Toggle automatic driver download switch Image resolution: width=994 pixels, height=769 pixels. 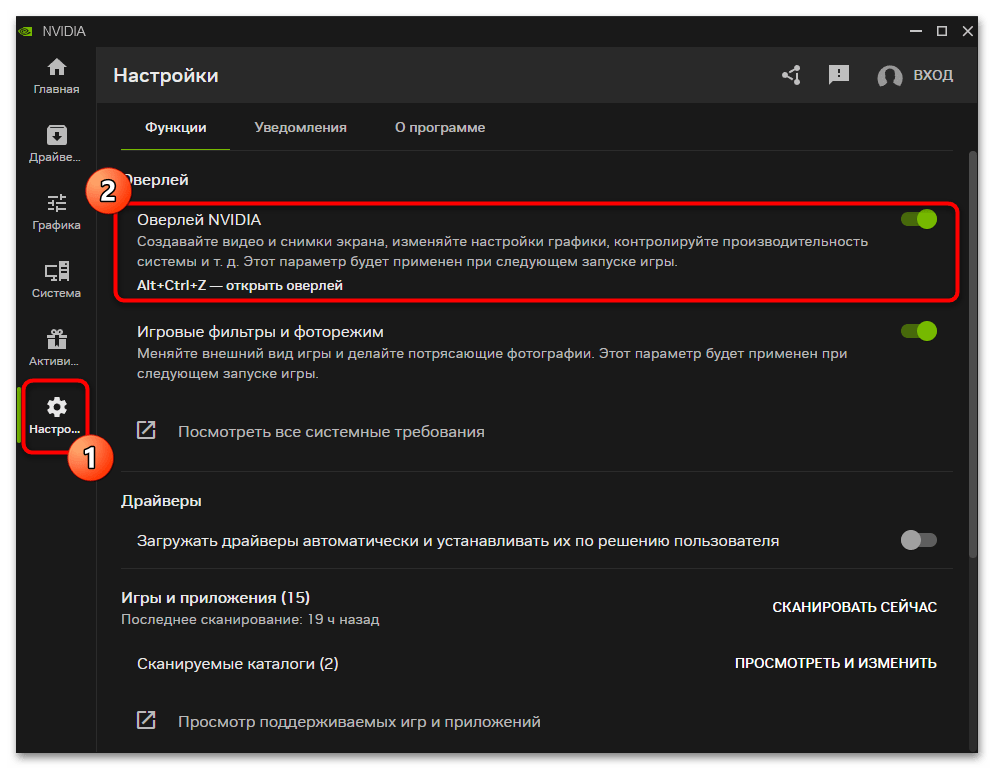(919, 540)
